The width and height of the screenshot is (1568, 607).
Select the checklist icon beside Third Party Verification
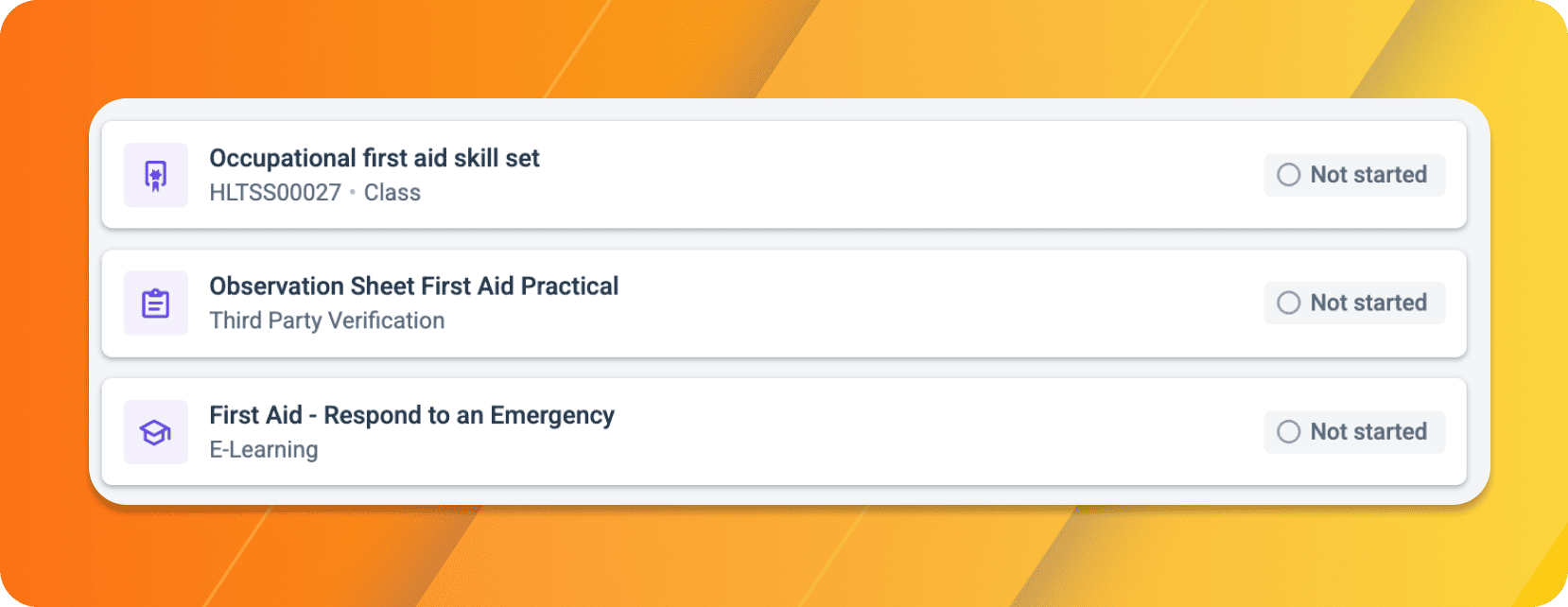coord(155,303)
